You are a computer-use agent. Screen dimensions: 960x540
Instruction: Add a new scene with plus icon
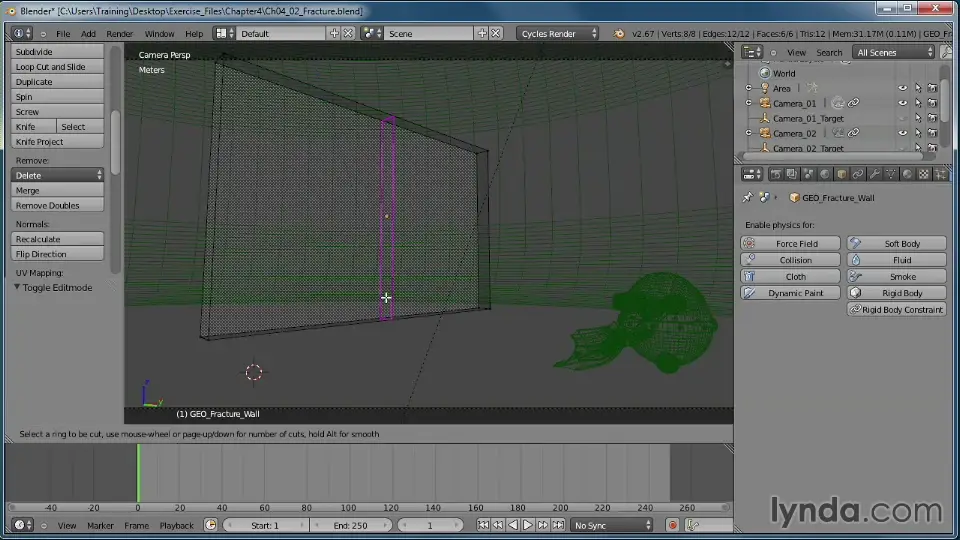(x=482, y=34)
